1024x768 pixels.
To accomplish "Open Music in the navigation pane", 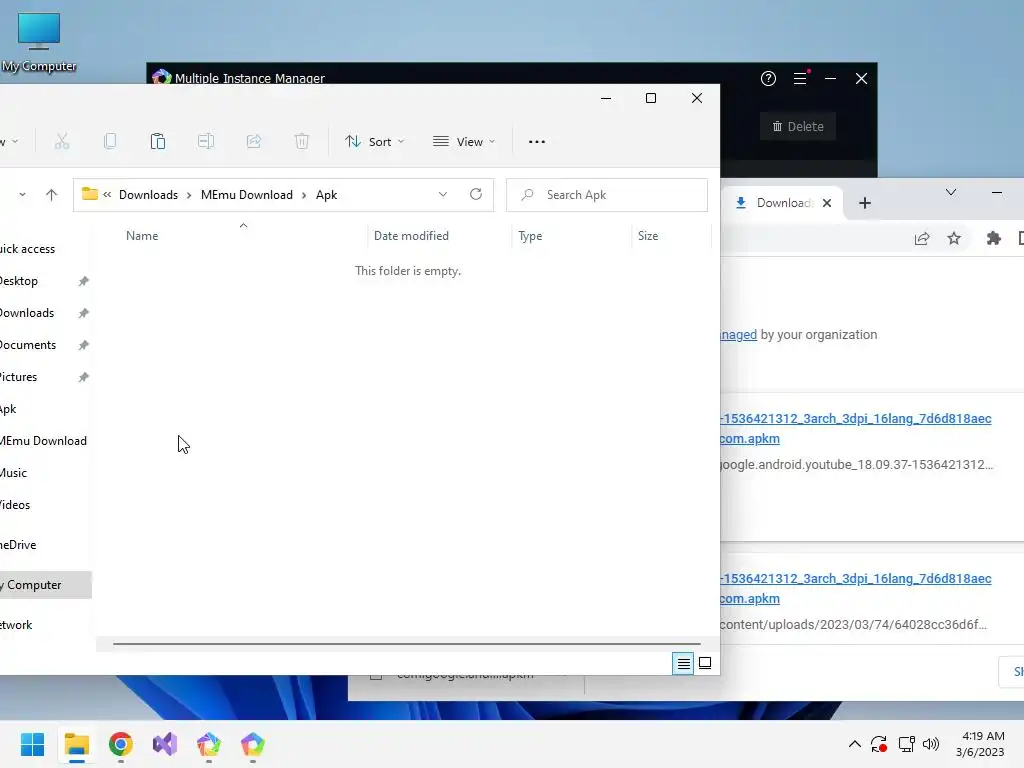I will [14, 473].
